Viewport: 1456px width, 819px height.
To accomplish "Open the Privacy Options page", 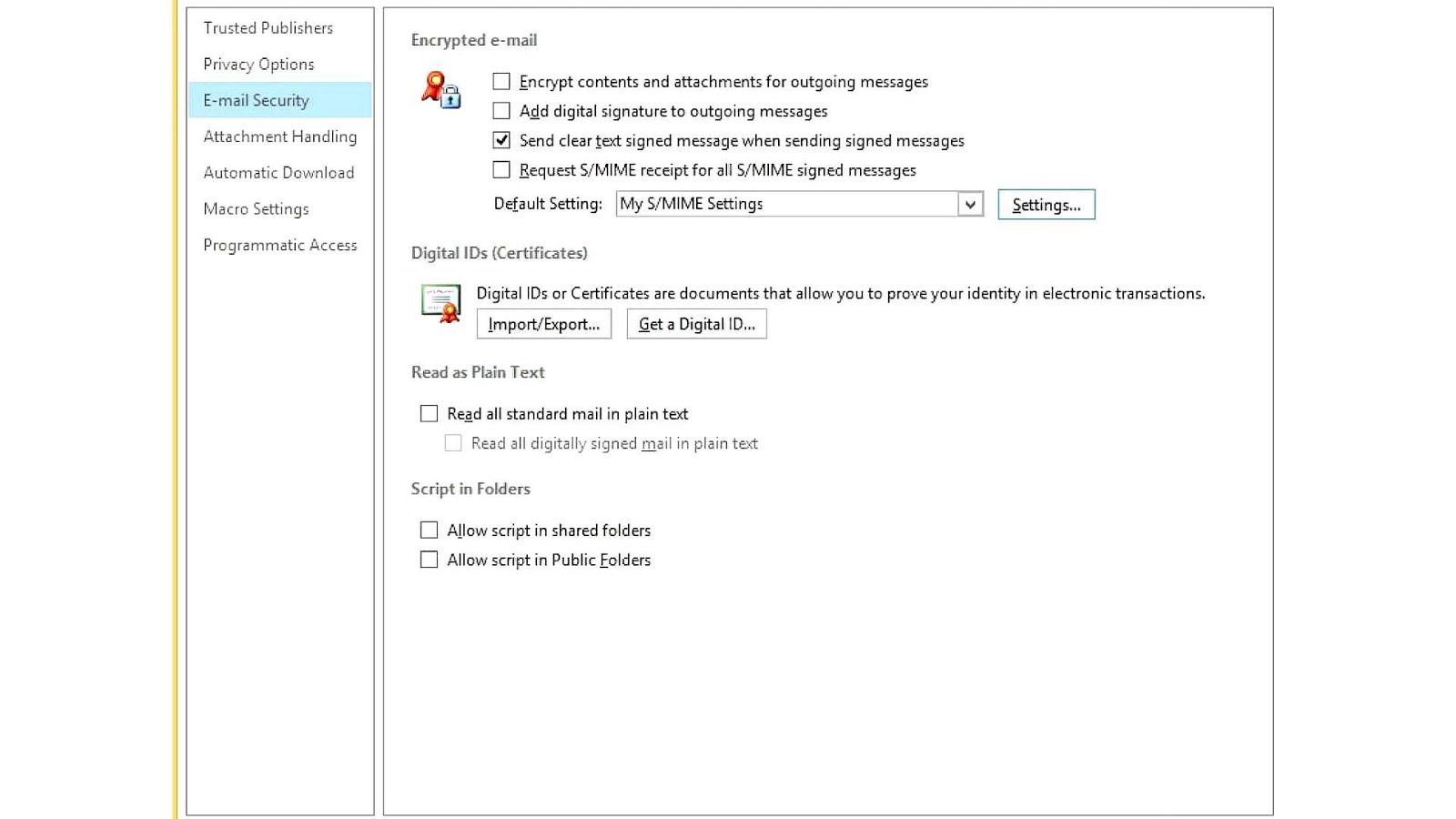I will (x=258, y=64).
